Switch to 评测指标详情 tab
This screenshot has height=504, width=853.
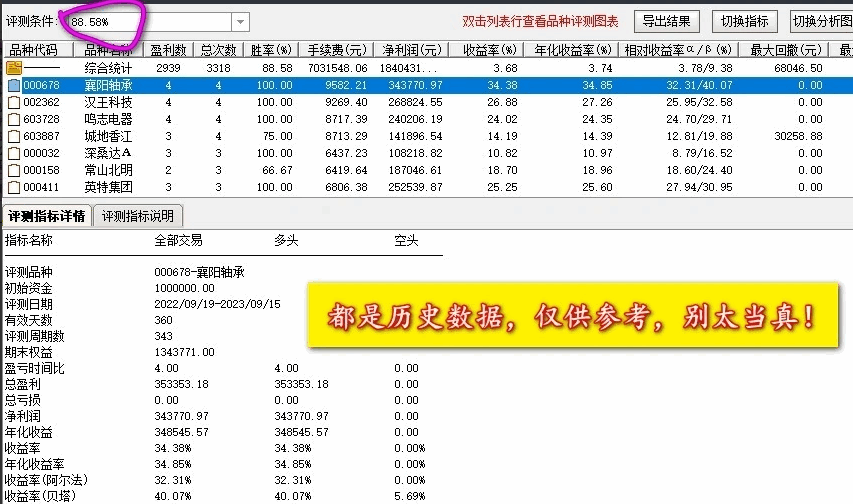tap(47, 216)
